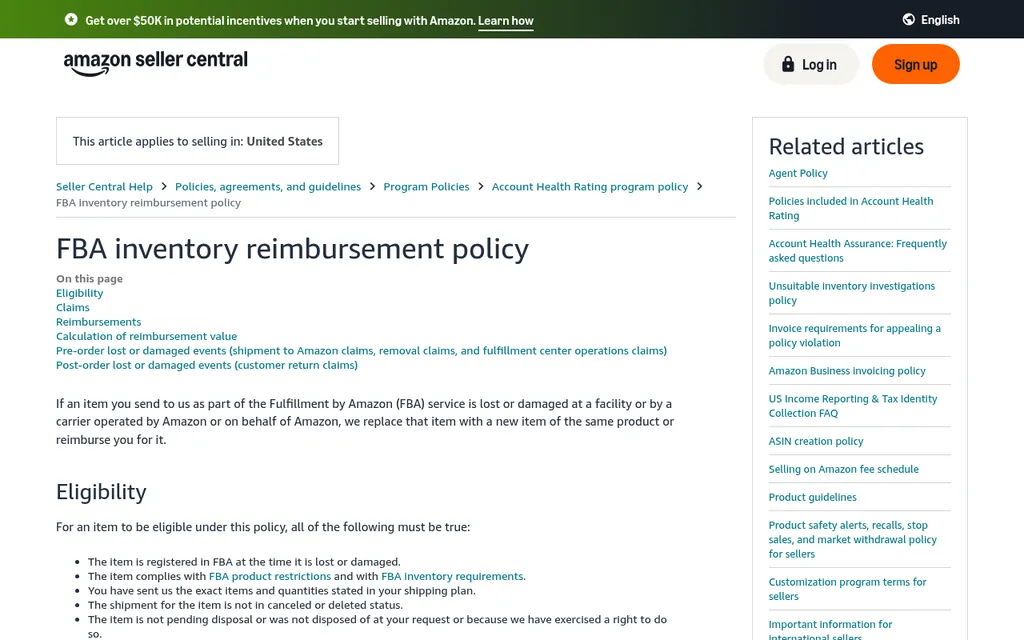Open the FBA product restrictions link
The height and width of the screenshot is (640, 1024).
pos(270,576)
